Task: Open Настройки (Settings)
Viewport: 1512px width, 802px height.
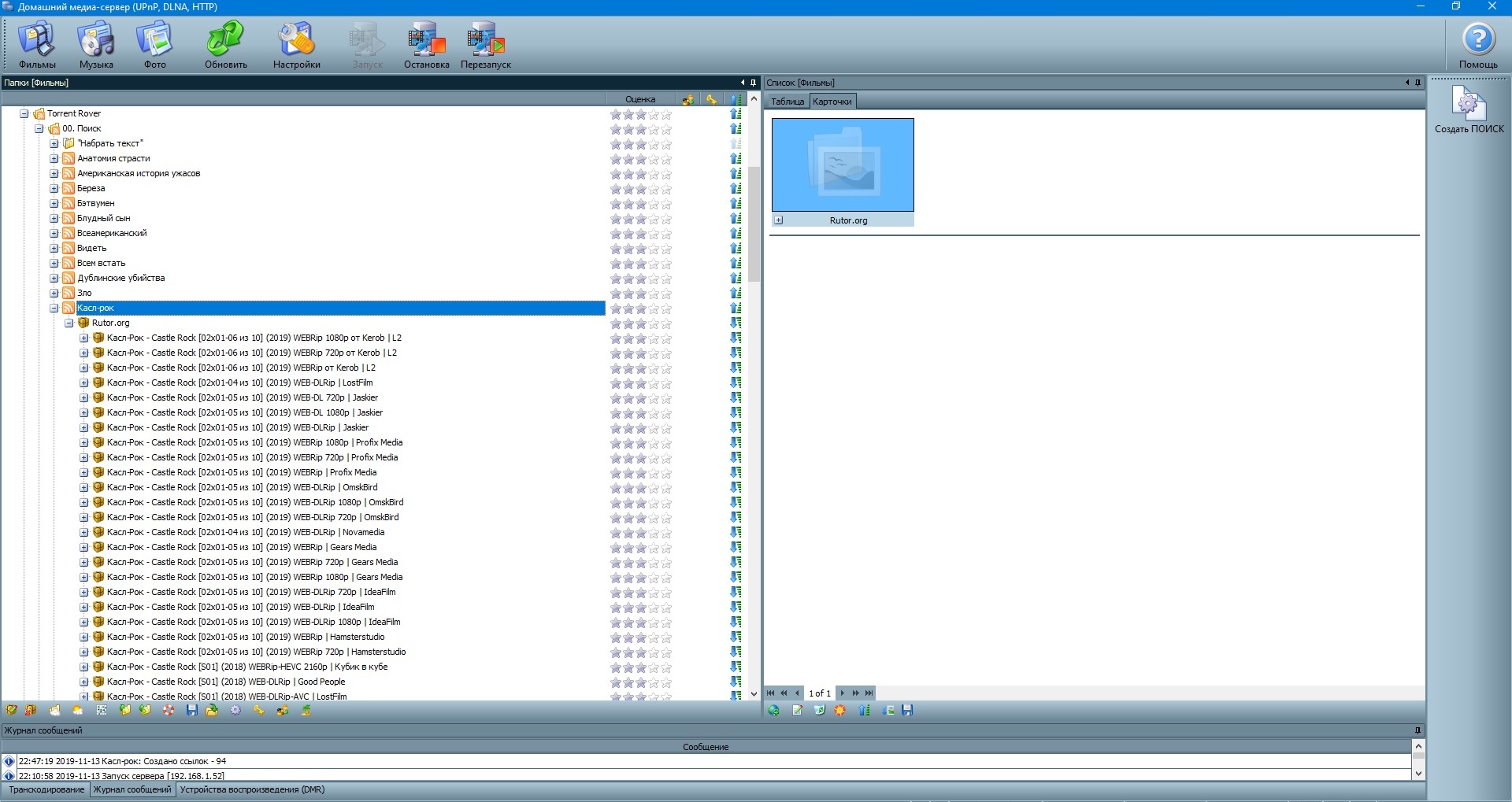Action: click(296, 45)
